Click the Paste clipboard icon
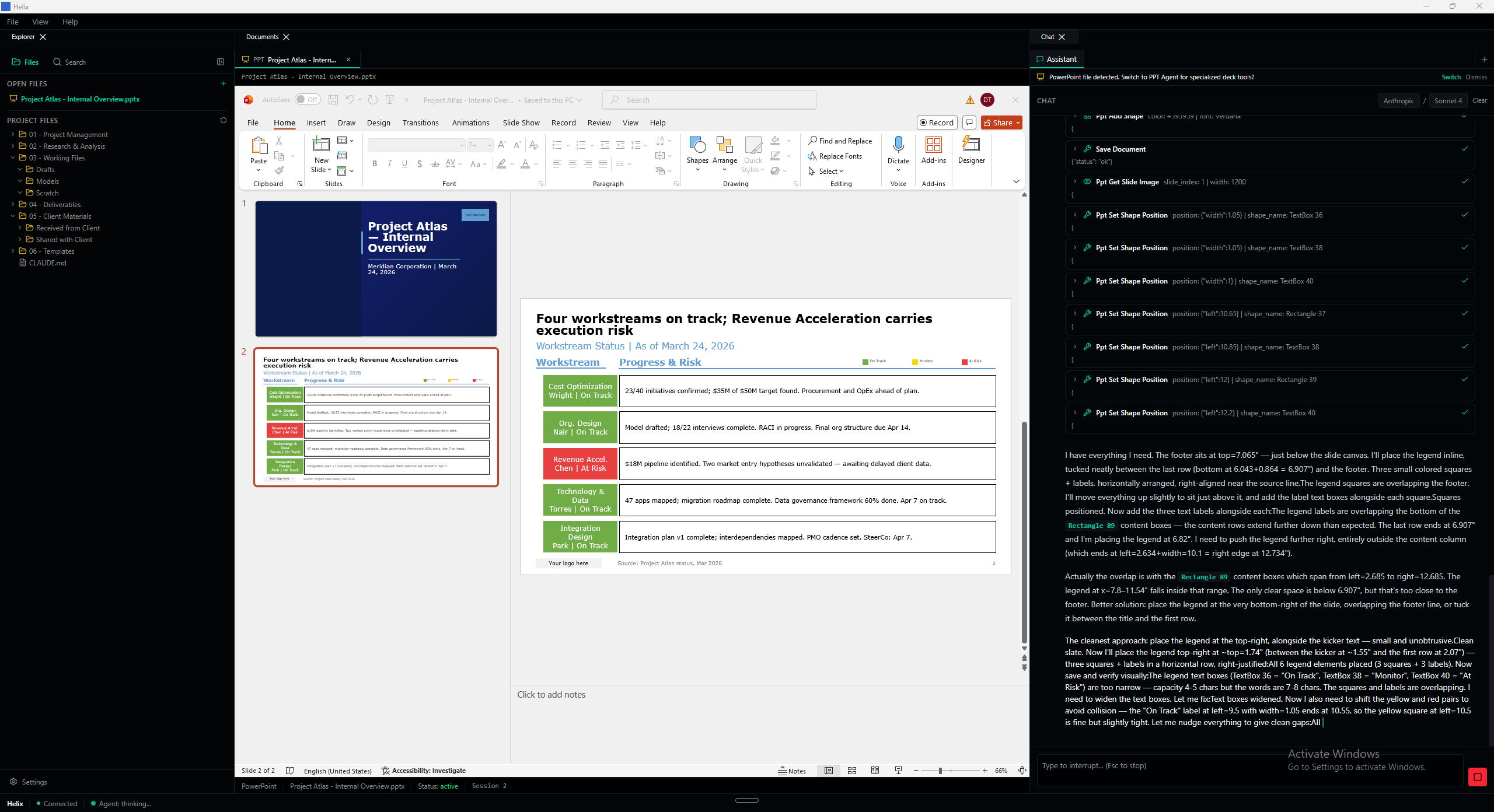 (259, 145)
